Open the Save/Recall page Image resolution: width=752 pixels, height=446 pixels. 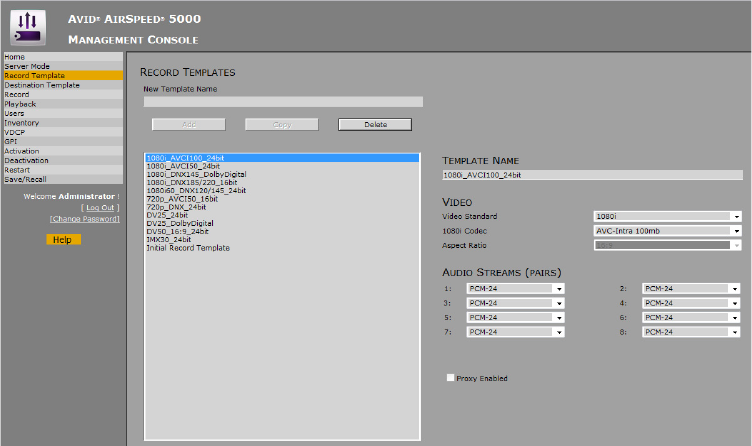tap(63, 179)
